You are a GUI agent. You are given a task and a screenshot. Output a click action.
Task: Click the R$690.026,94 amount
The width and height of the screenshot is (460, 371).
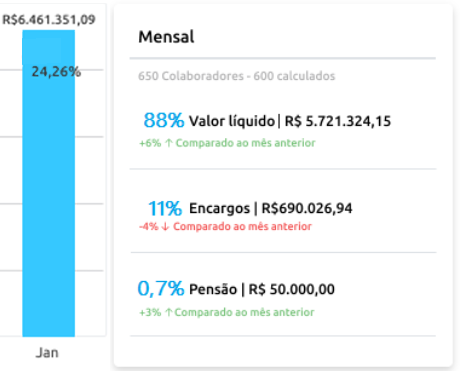click(x=307, y=208)
